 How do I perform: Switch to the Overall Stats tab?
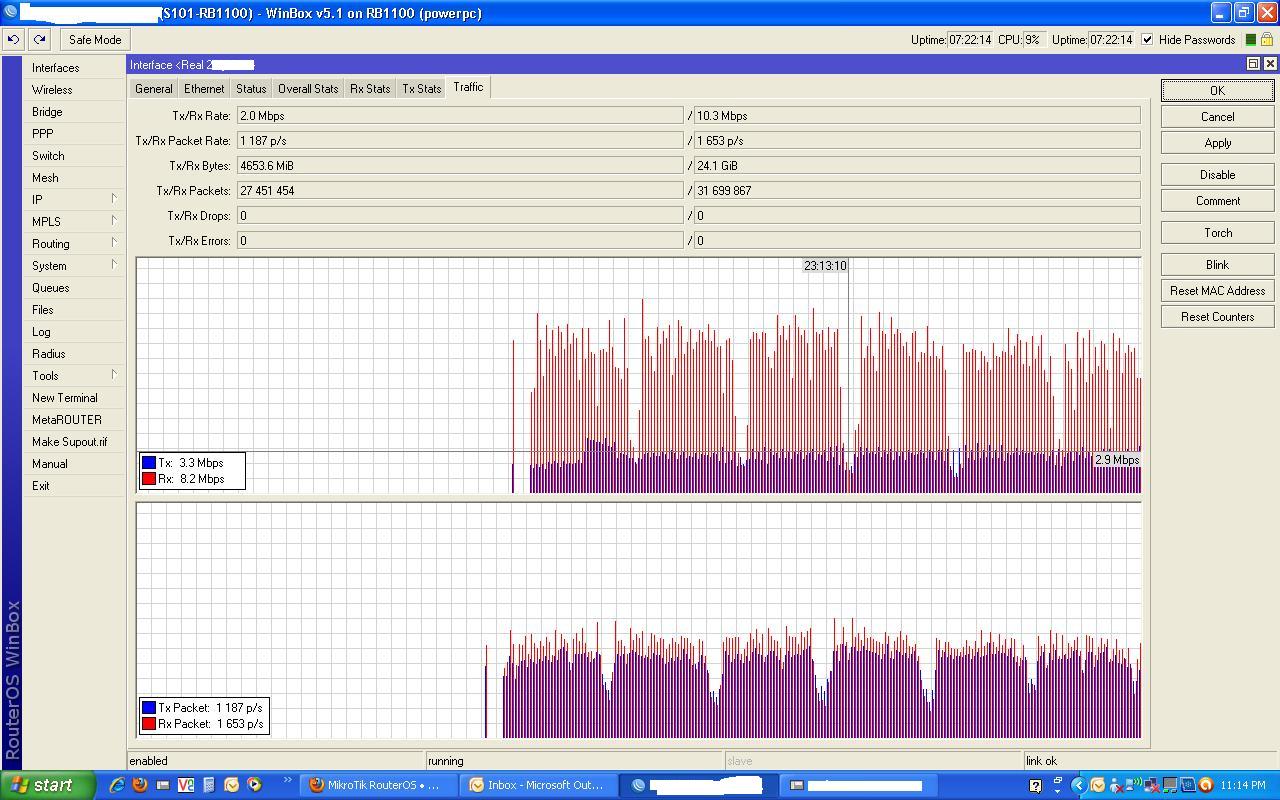(308, 89)
